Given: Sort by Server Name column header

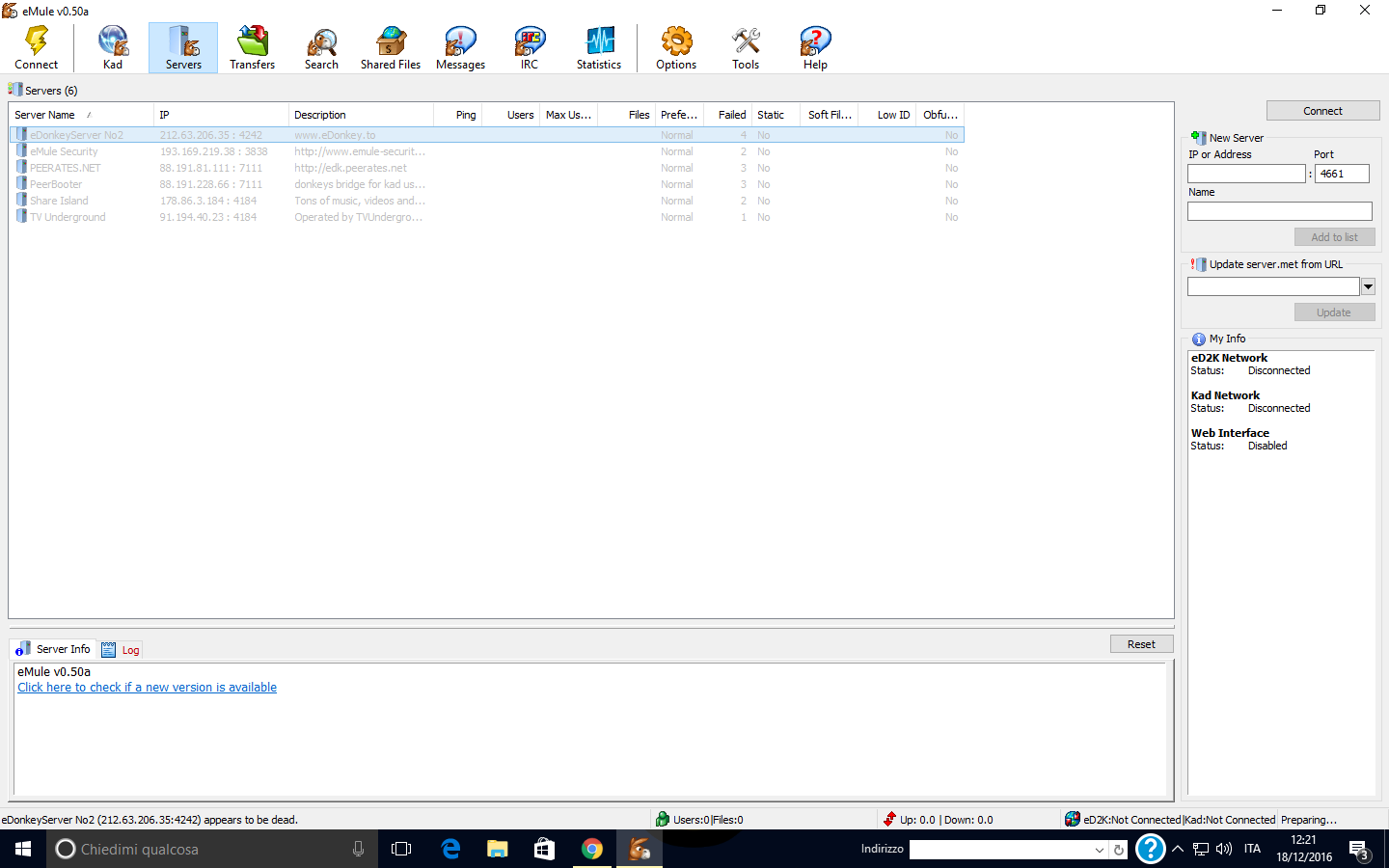Looking at the screenshot, I should click(81, 115).
